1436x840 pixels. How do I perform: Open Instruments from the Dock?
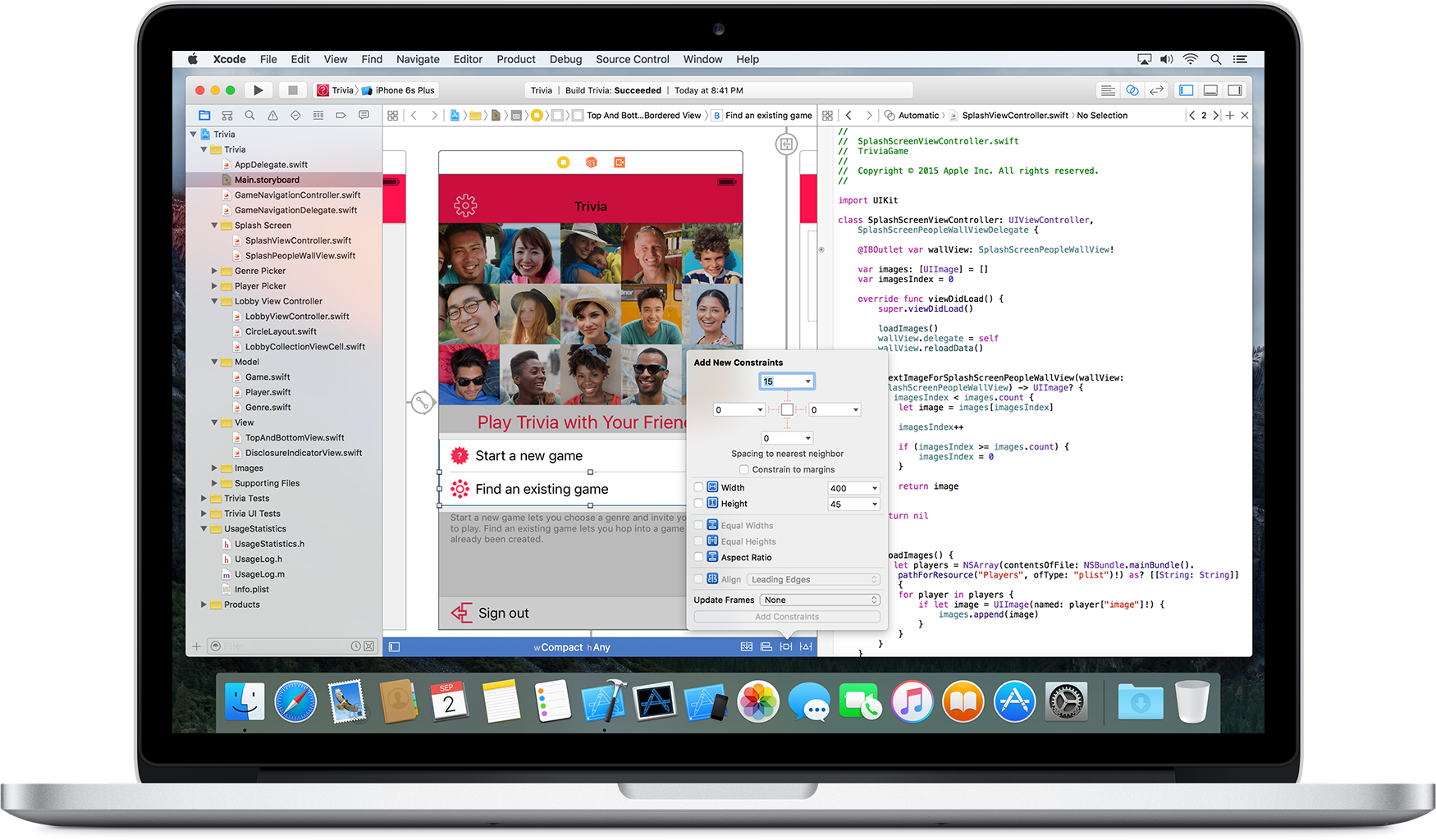(655, 701)
